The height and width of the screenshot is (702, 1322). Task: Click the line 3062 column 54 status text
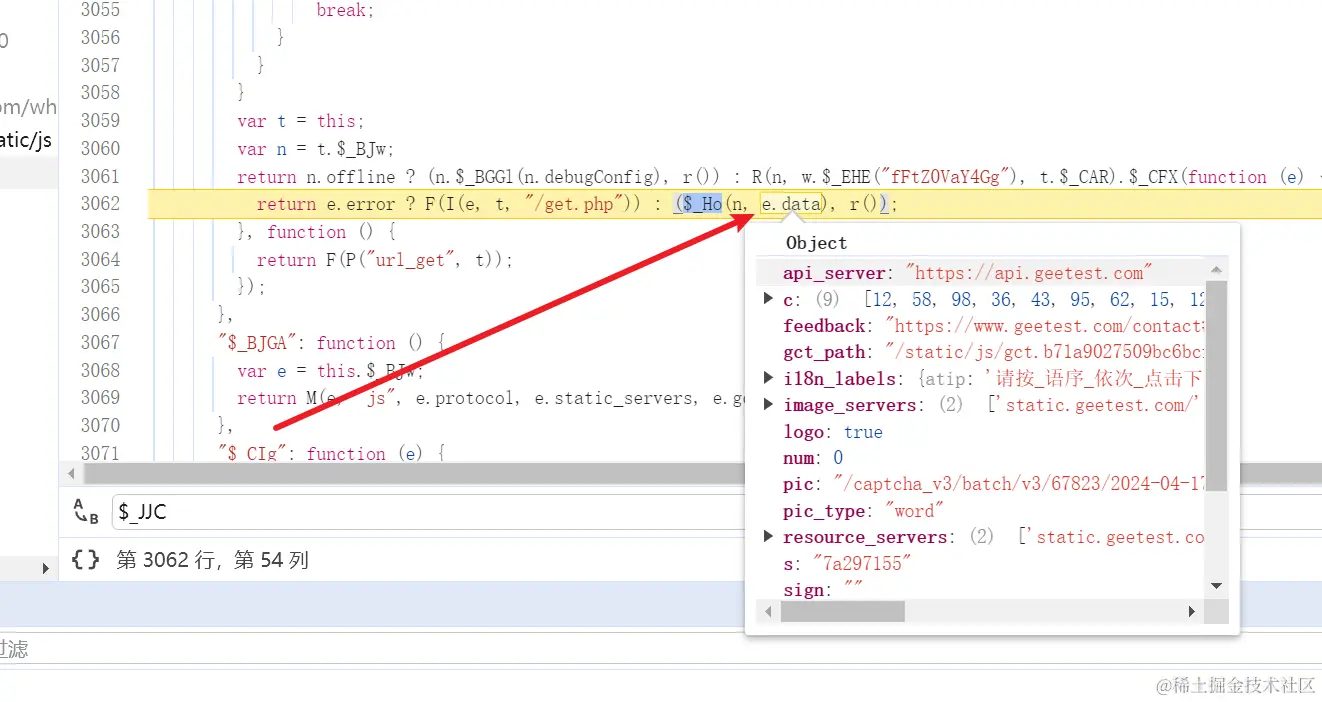tap(212, 560)
